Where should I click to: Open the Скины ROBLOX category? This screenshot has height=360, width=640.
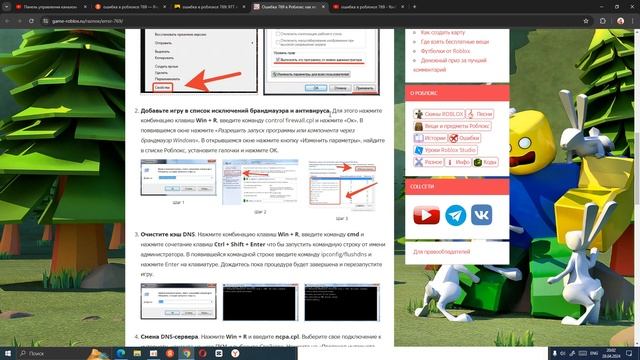[439, 114]
